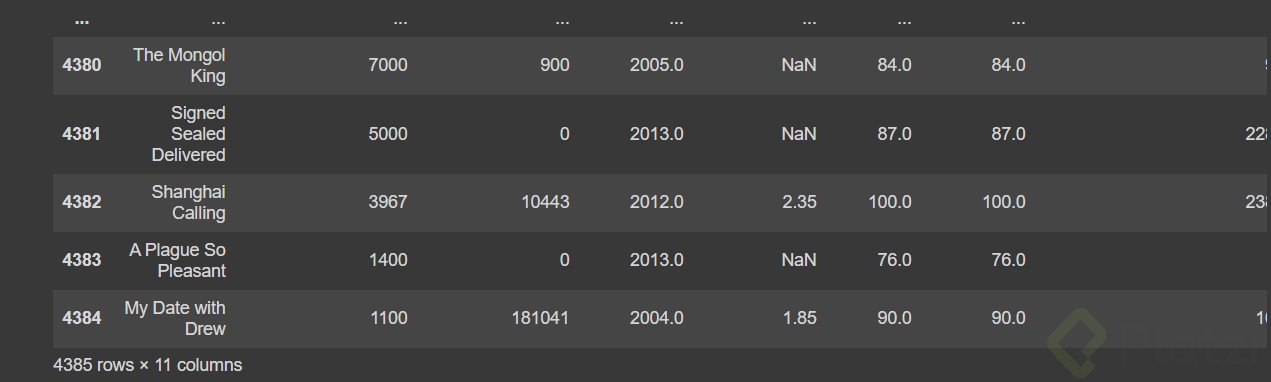Click the 2.35 ratio cell

click(799, 202)
